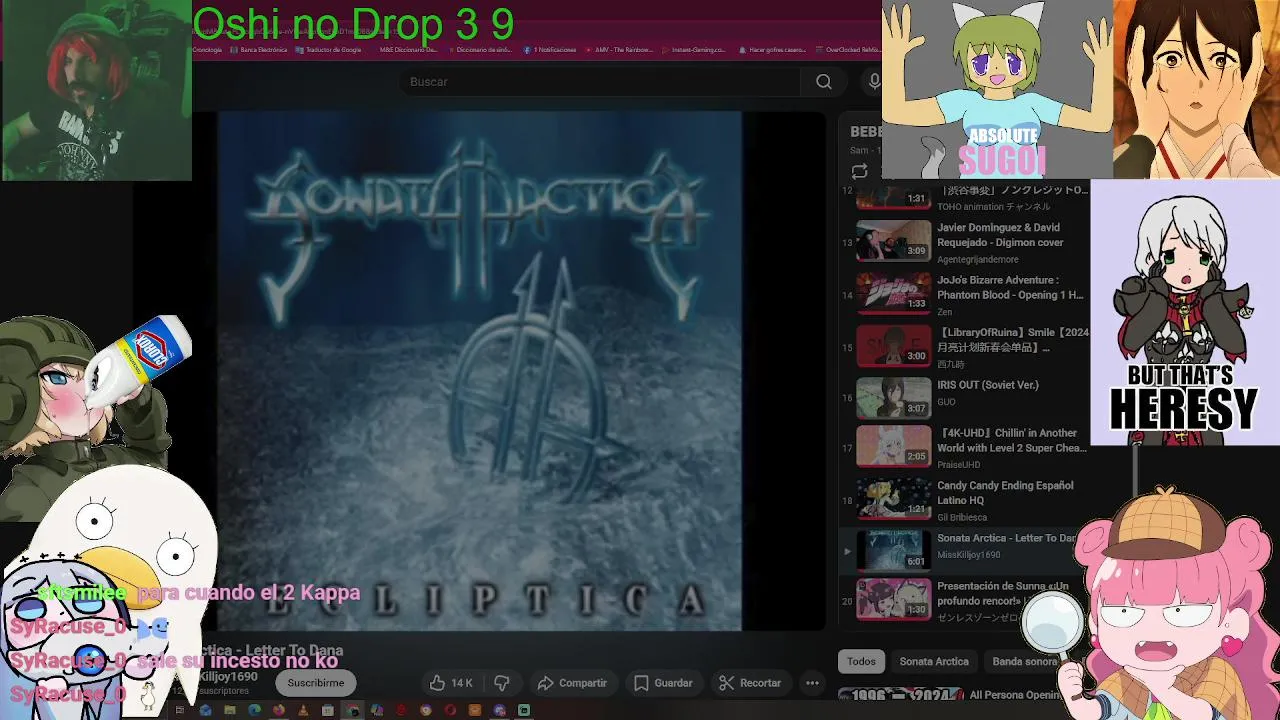Open the Traductor de Google bookmark
1280x720 pixels.
[x=329, y=49]
